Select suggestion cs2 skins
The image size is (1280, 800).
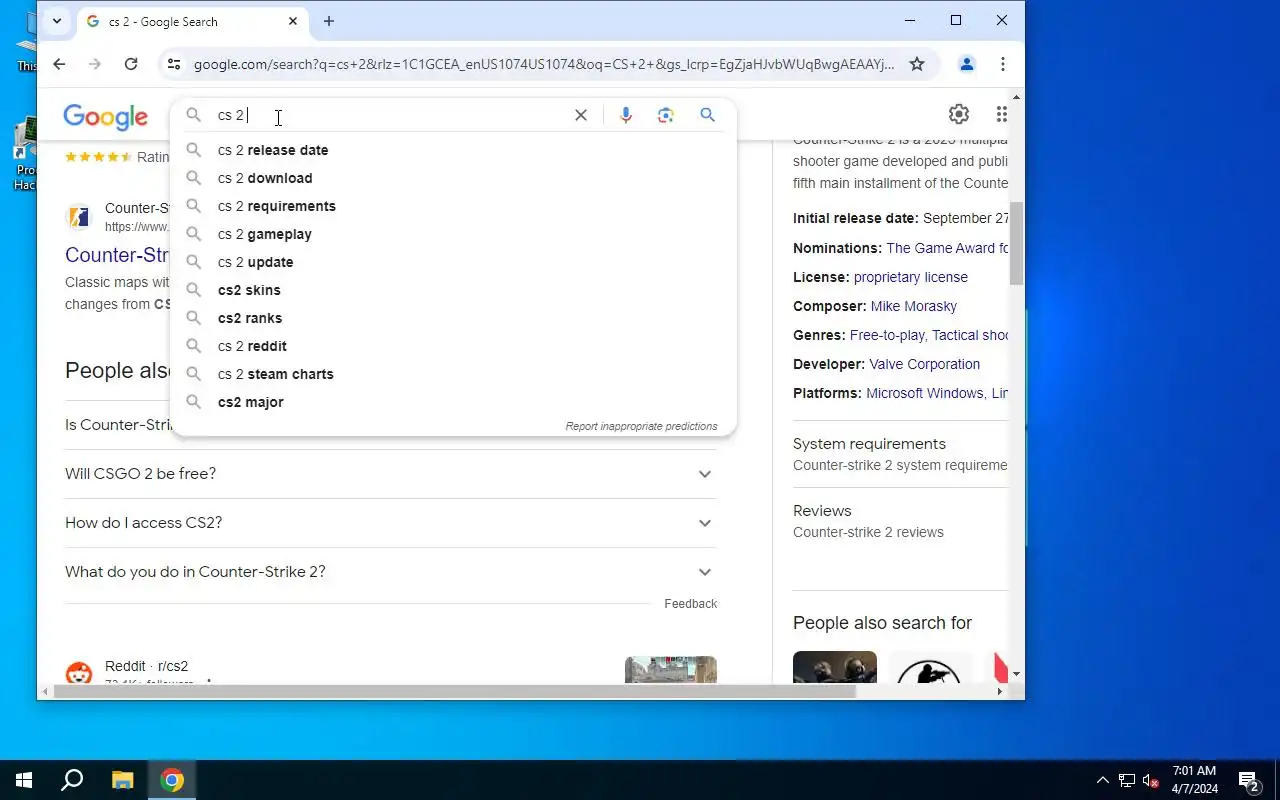[454, 290]
